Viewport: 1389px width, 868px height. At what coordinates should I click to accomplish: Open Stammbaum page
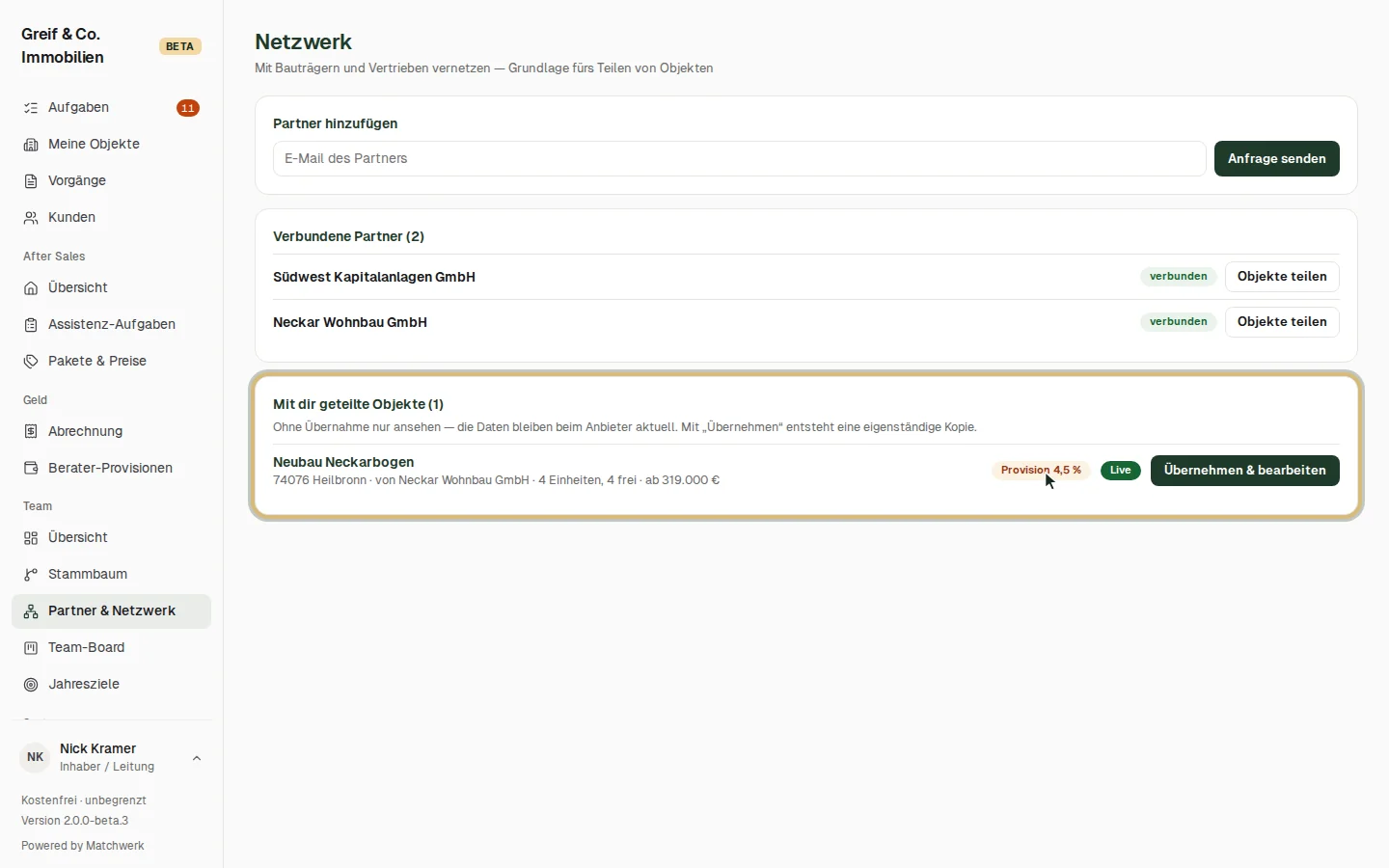click(x=111, y=575)
